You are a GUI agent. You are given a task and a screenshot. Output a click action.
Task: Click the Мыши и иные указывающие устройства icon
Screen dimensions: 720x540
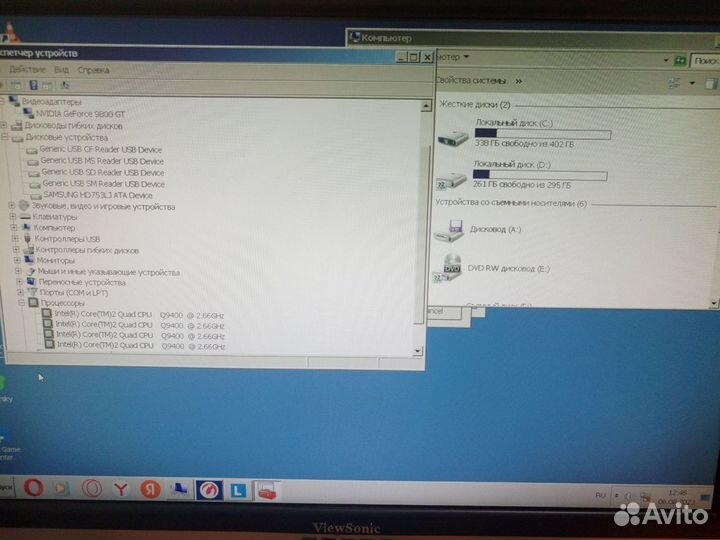[x=31, y=272]
